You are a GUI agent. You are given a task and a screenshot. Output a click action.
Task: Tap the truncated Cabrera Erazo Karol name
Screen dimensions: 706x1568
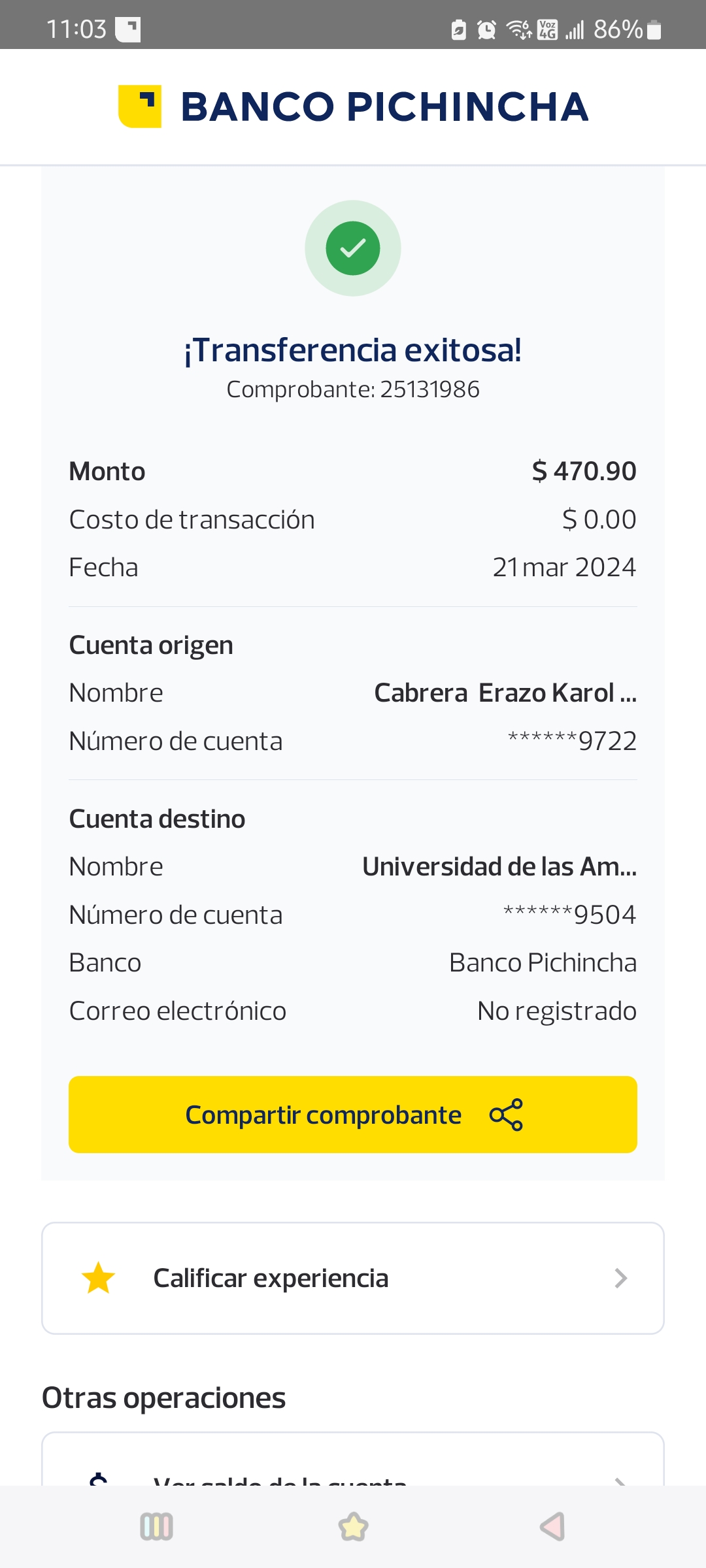(505, 693)
